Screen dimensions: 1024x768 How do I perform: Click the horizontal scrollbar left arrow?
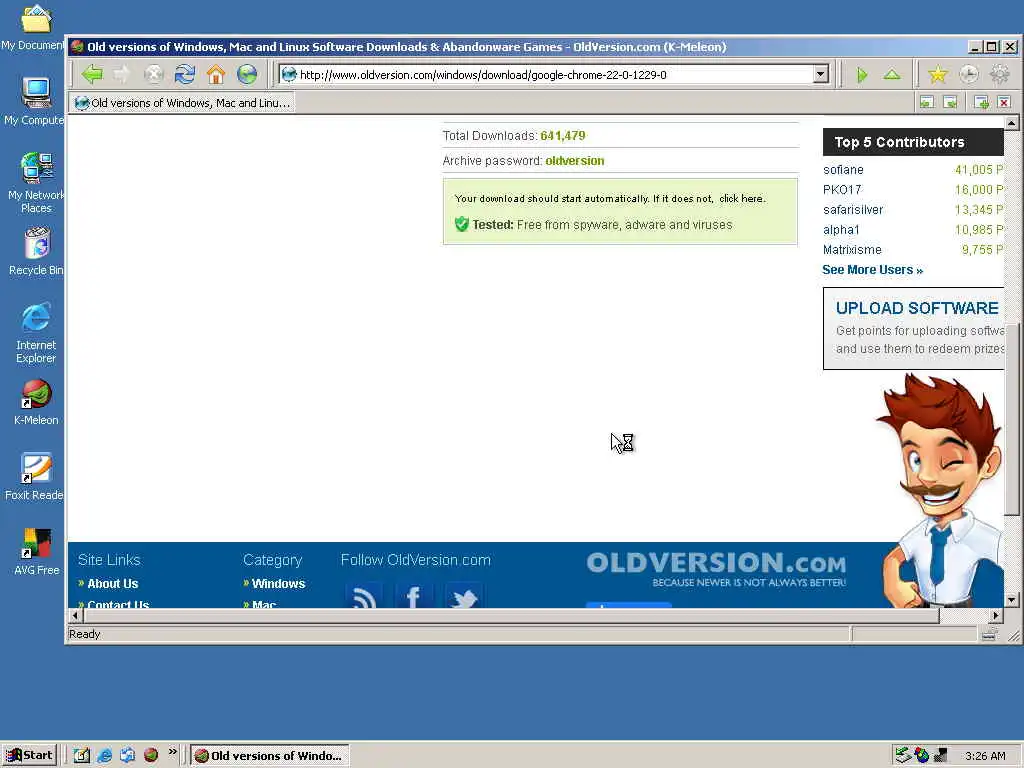pyautogui.click(x=76, y=615)
